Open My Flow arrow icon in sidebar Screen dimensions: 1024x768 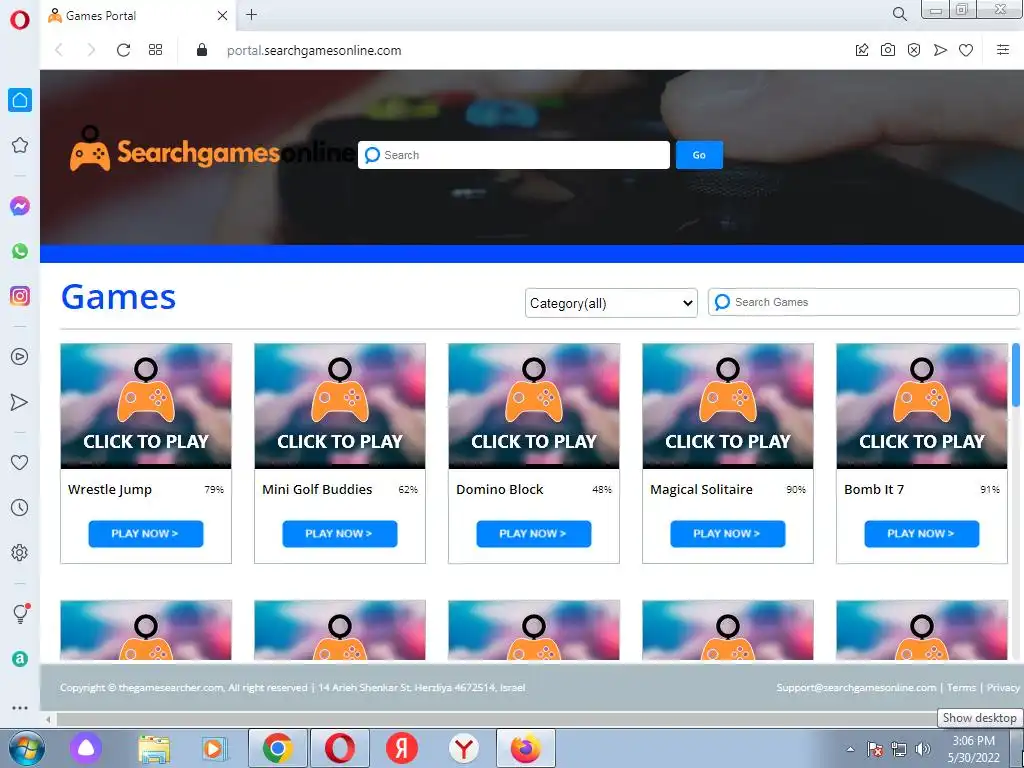[20, 402]
